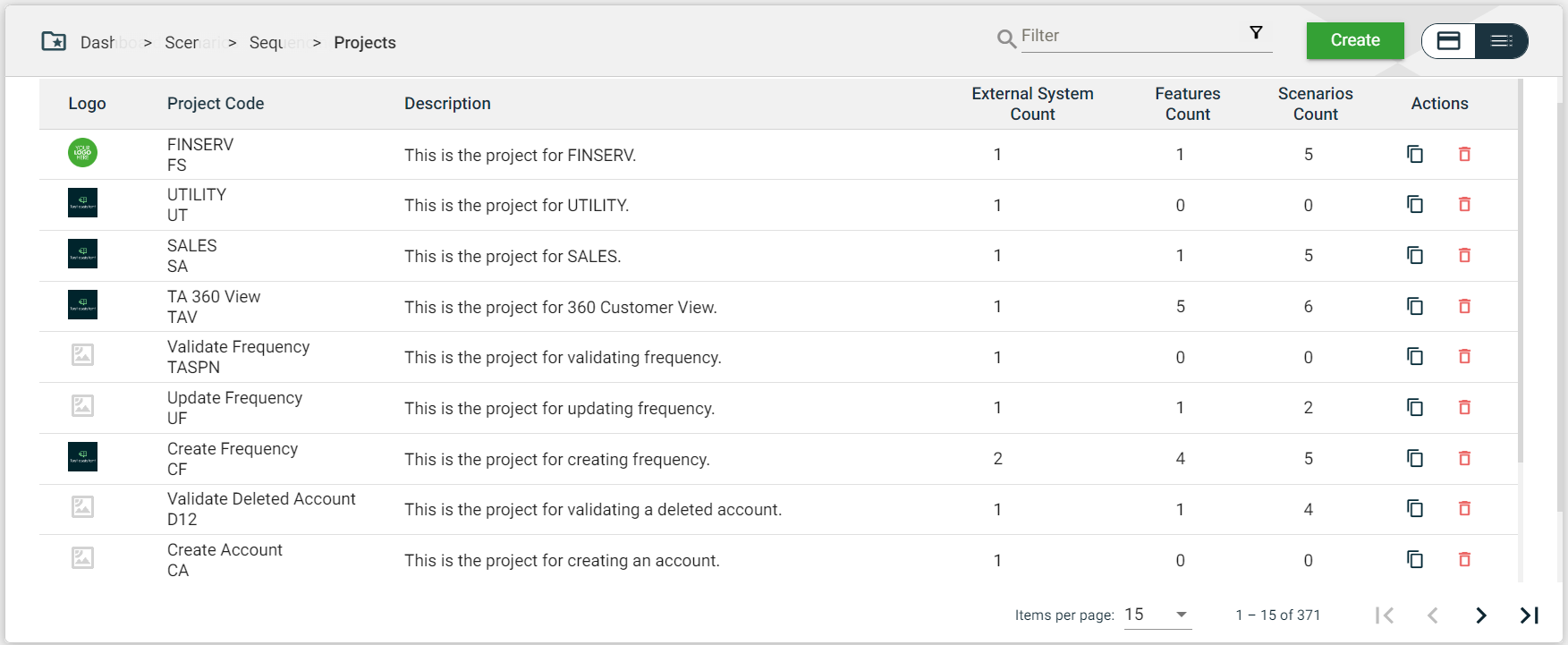
Task: Jump to the last page
Action: click(x=1530, y=615)
